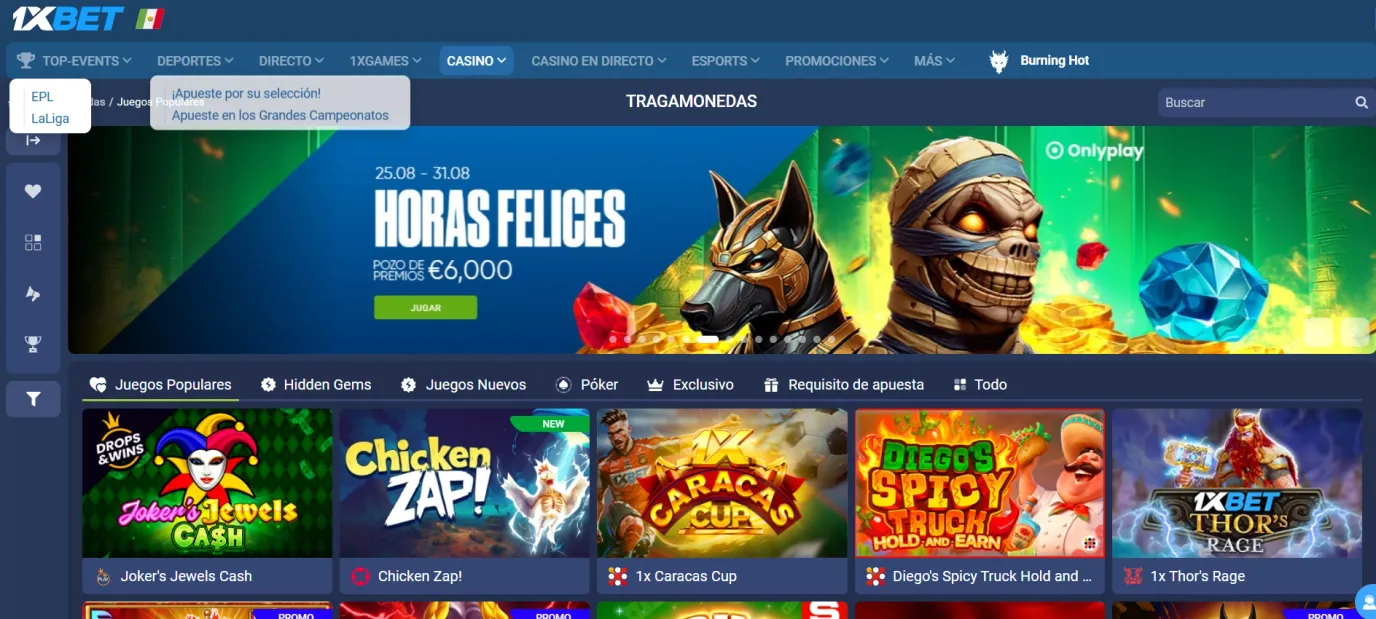Image resolution: width=1376 pixels, height=619 pixels.
Task: Open the favorites heart icon in sidebar
Action: (x=33, y=191)
